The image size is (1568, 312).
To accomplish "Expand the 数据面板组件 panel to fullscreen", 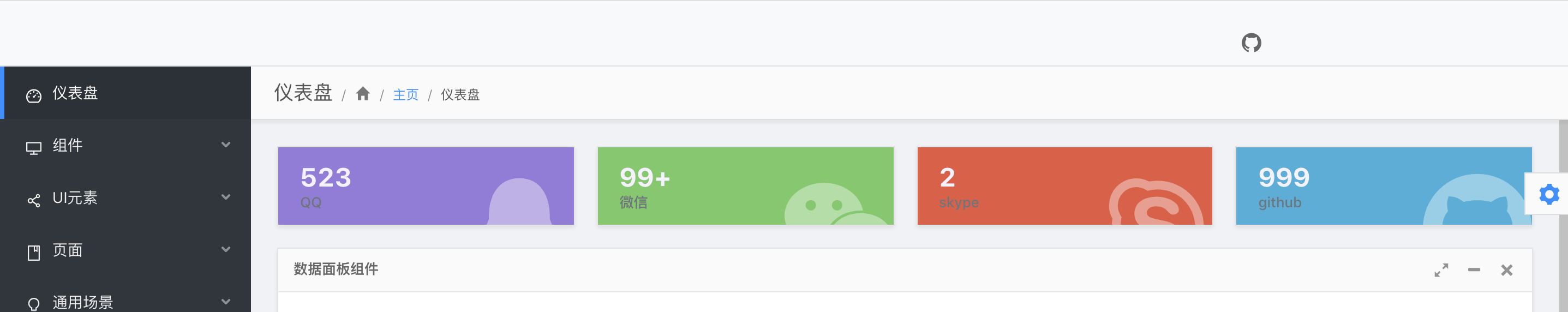I will [x=1441, y=269].
